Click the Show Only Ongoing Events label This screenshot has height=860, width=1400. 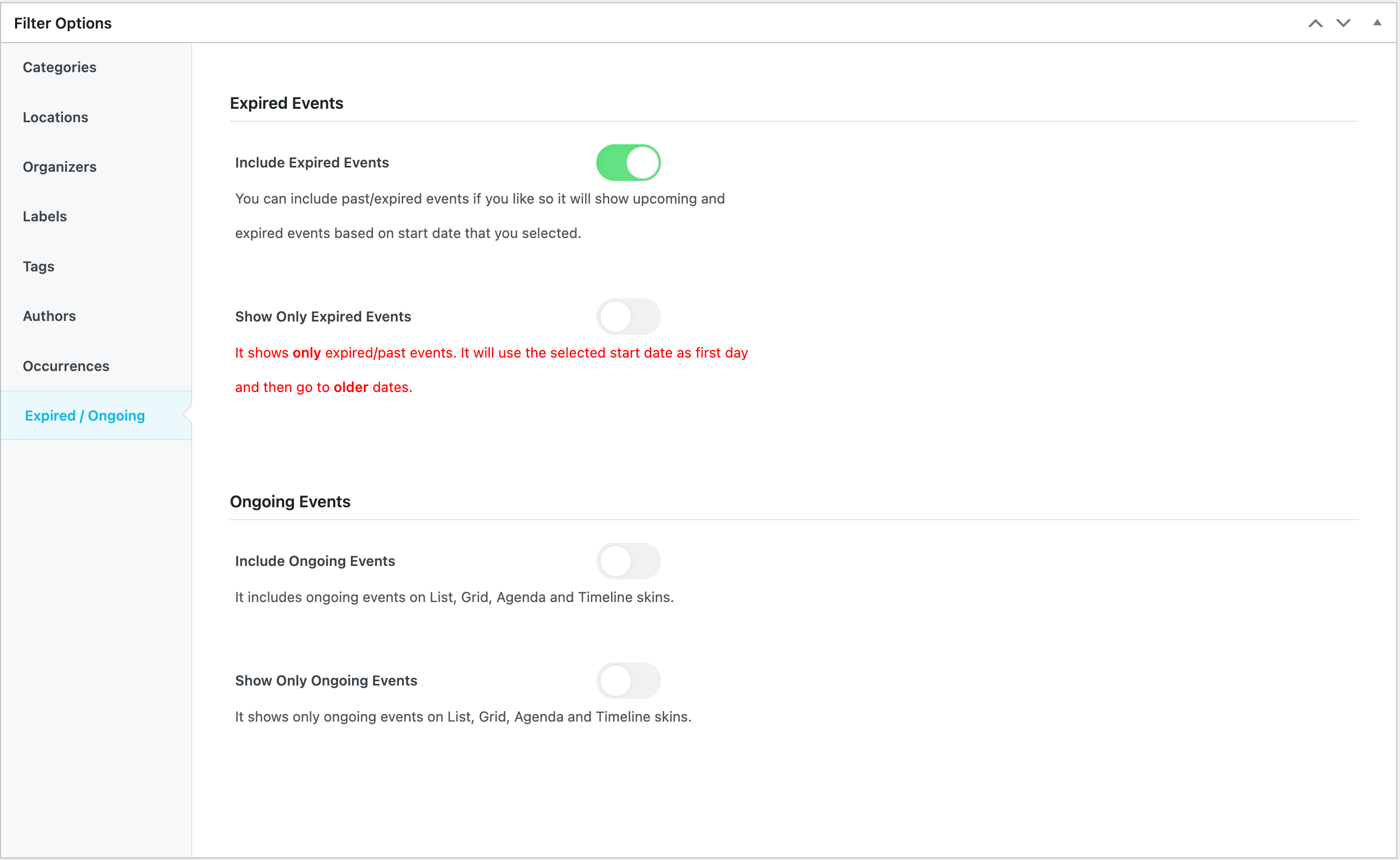click(x=326, y=681)
